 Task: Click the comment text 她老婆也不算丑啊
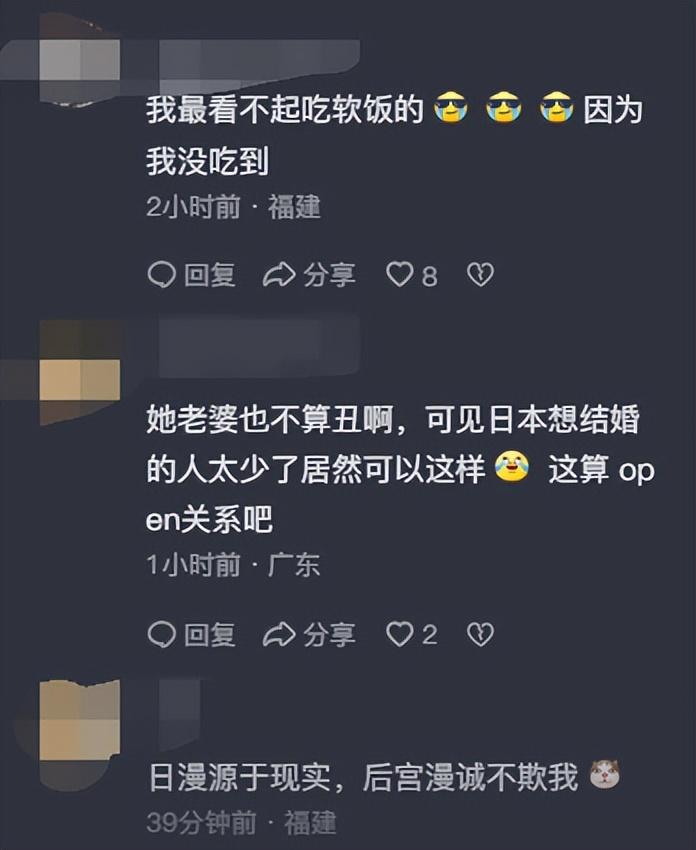[269, 419]
